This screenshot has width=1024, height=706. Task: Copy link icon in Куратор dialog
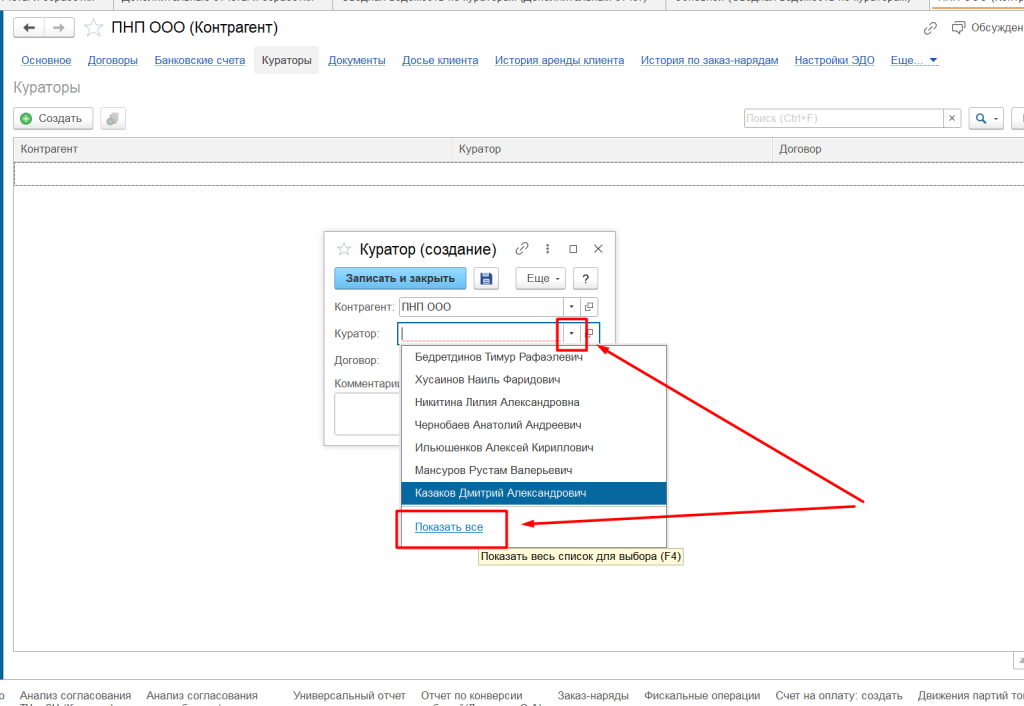[521, 249]
